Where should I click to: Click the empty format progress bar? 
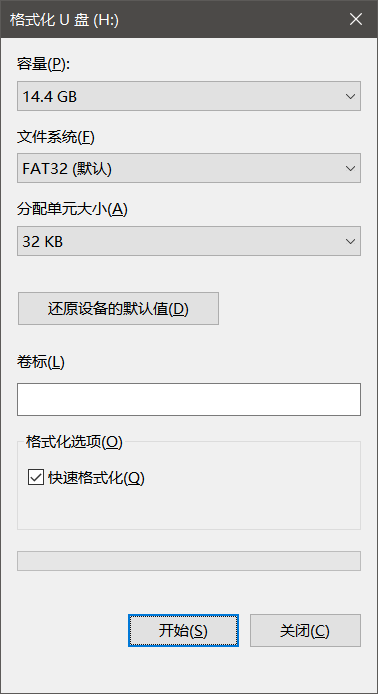pyautogui.click(x=189, y=561)
